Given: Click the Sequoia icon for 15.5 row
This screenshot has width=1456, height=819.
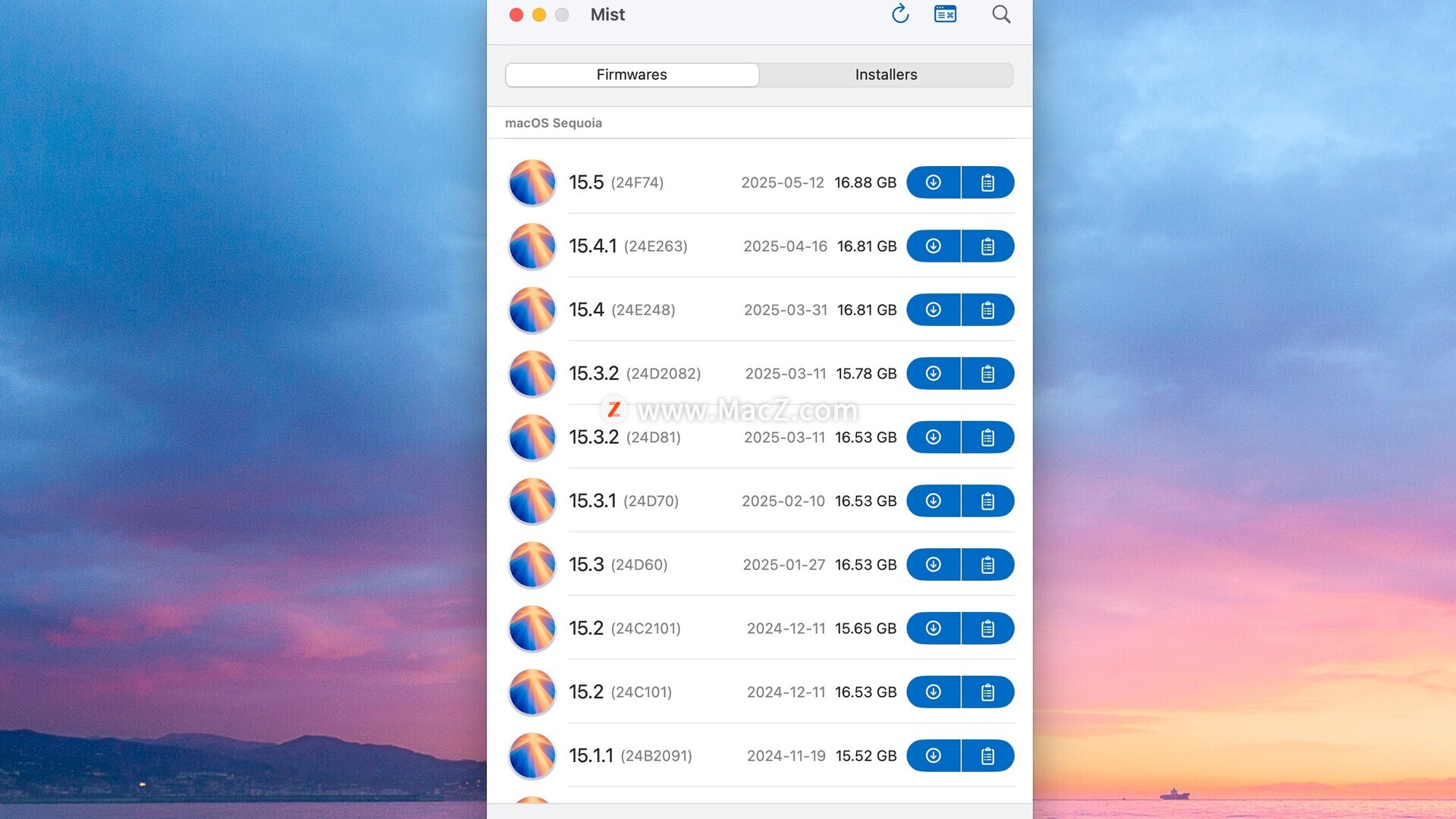Looking at the screenshot, I should [x=532, y=183].
